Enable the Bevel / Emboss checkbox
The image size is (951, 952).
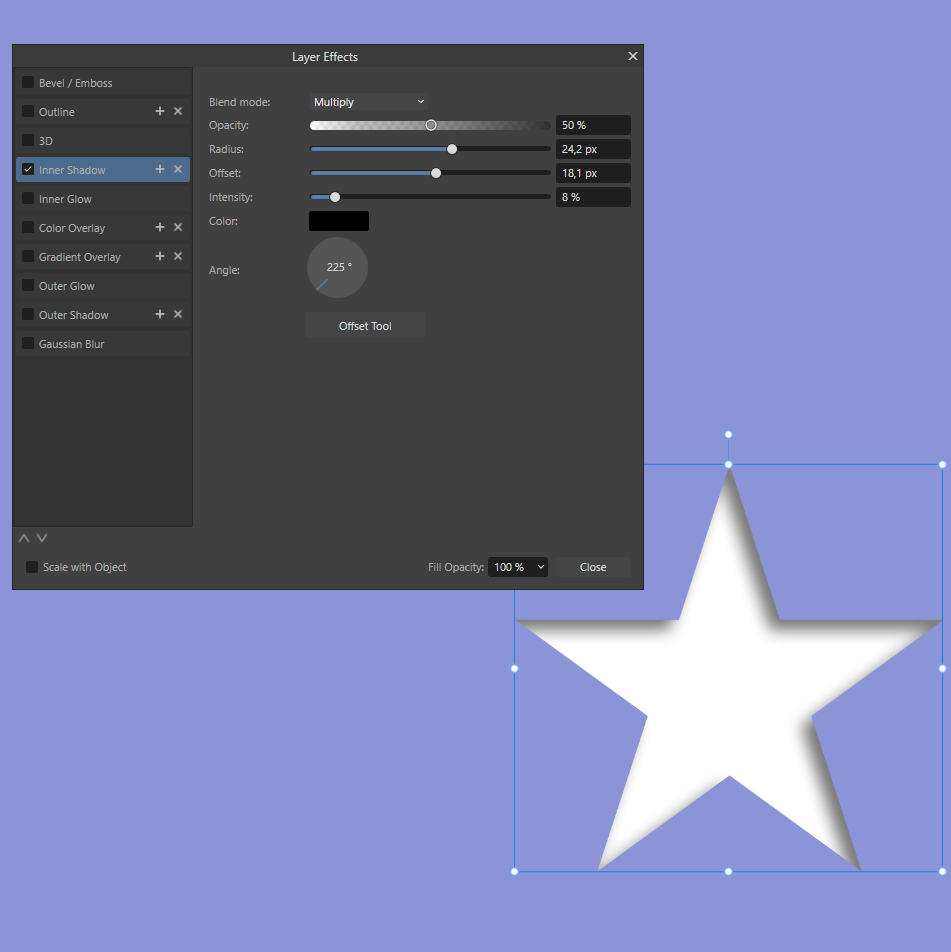28,83
